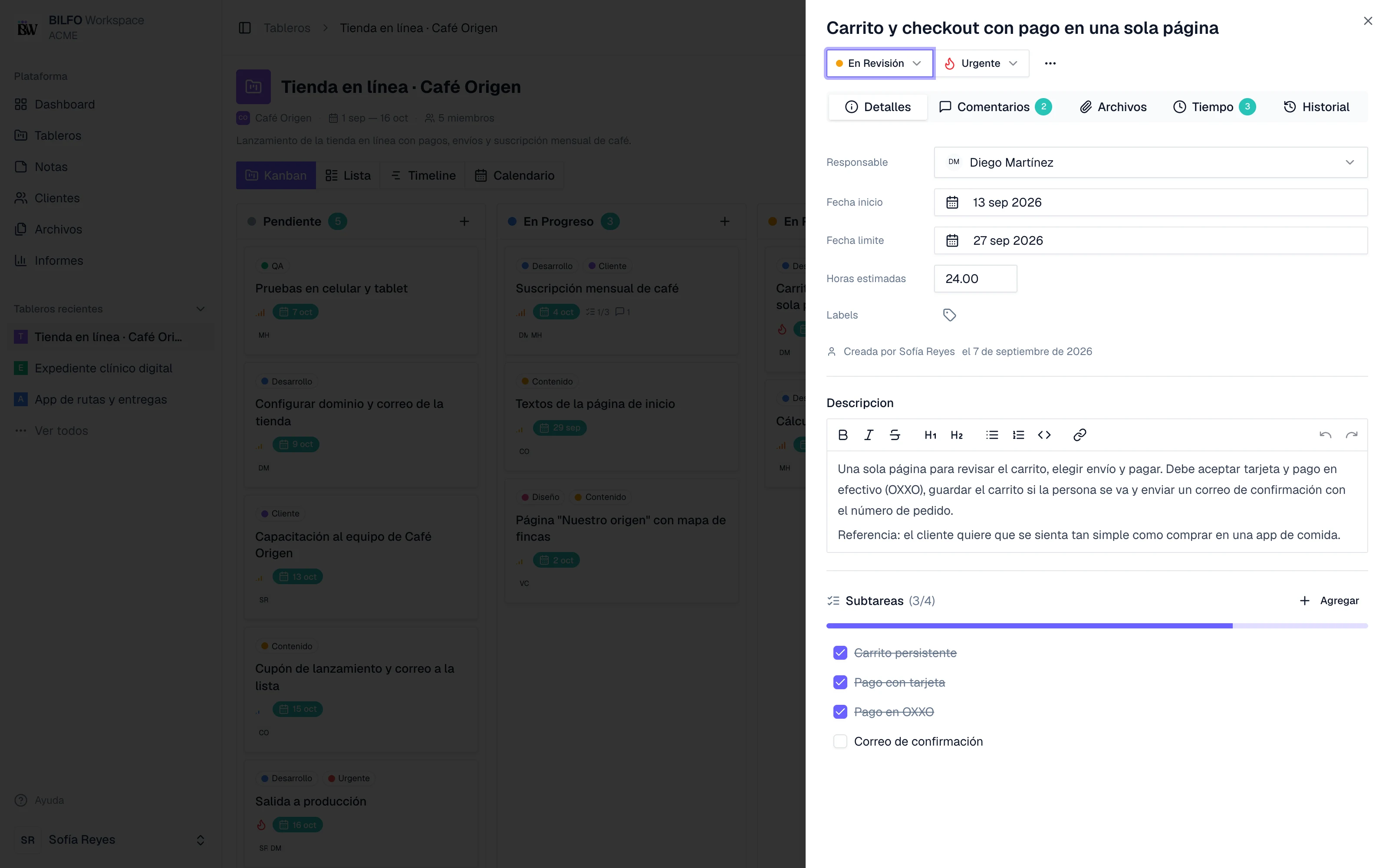Viewport: 1389px width, 868px height.
Task: Add a card to the Pendiente column
Action: [x=464, y=221]
